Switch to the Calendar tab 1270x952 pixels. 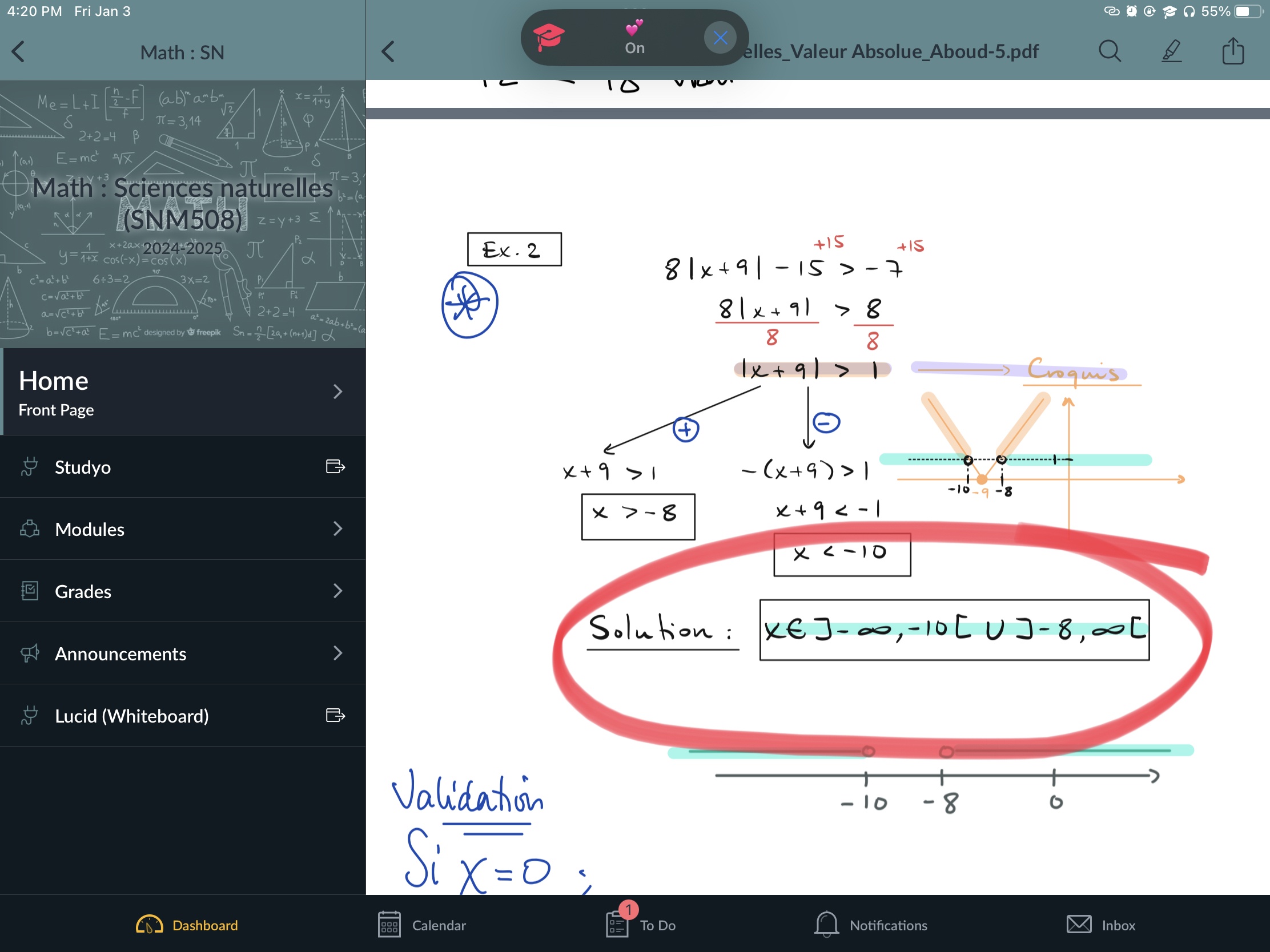422,925
